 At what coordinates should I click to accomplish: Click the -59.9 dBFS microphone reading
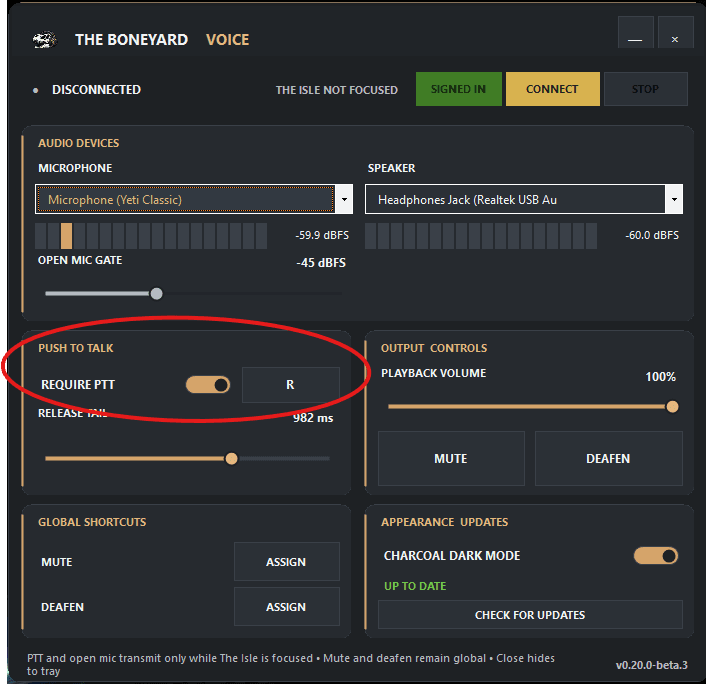322,235
